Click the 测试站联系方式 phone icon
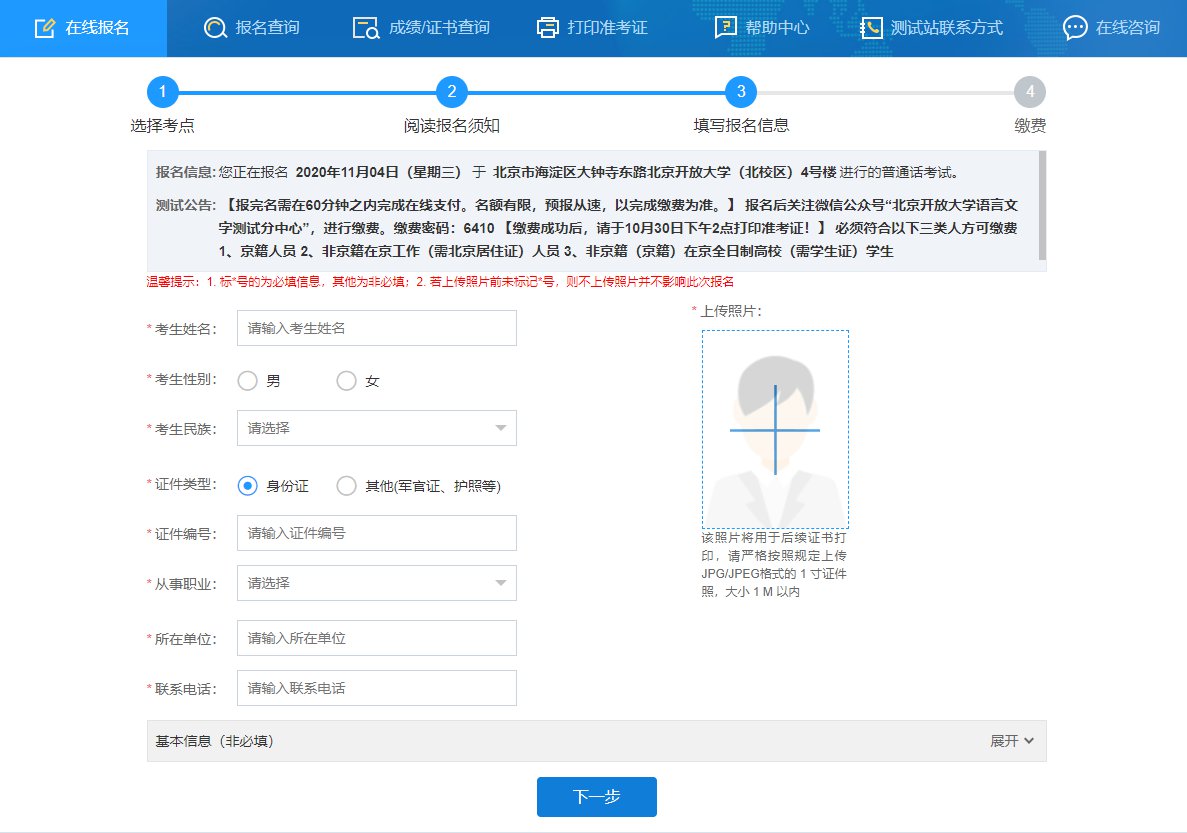The height and width of the screenshot is (833, 1187). [x=872, y=28]
